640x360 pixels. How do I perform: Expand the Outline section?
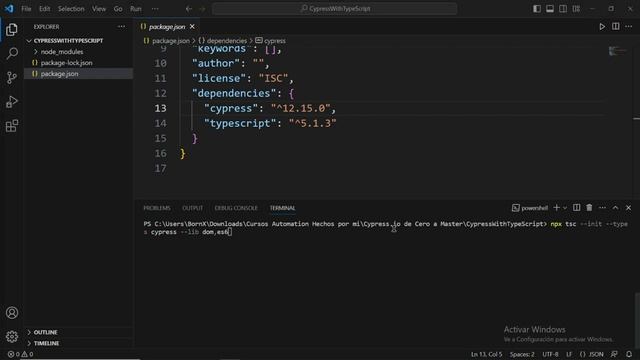point(45,332)
